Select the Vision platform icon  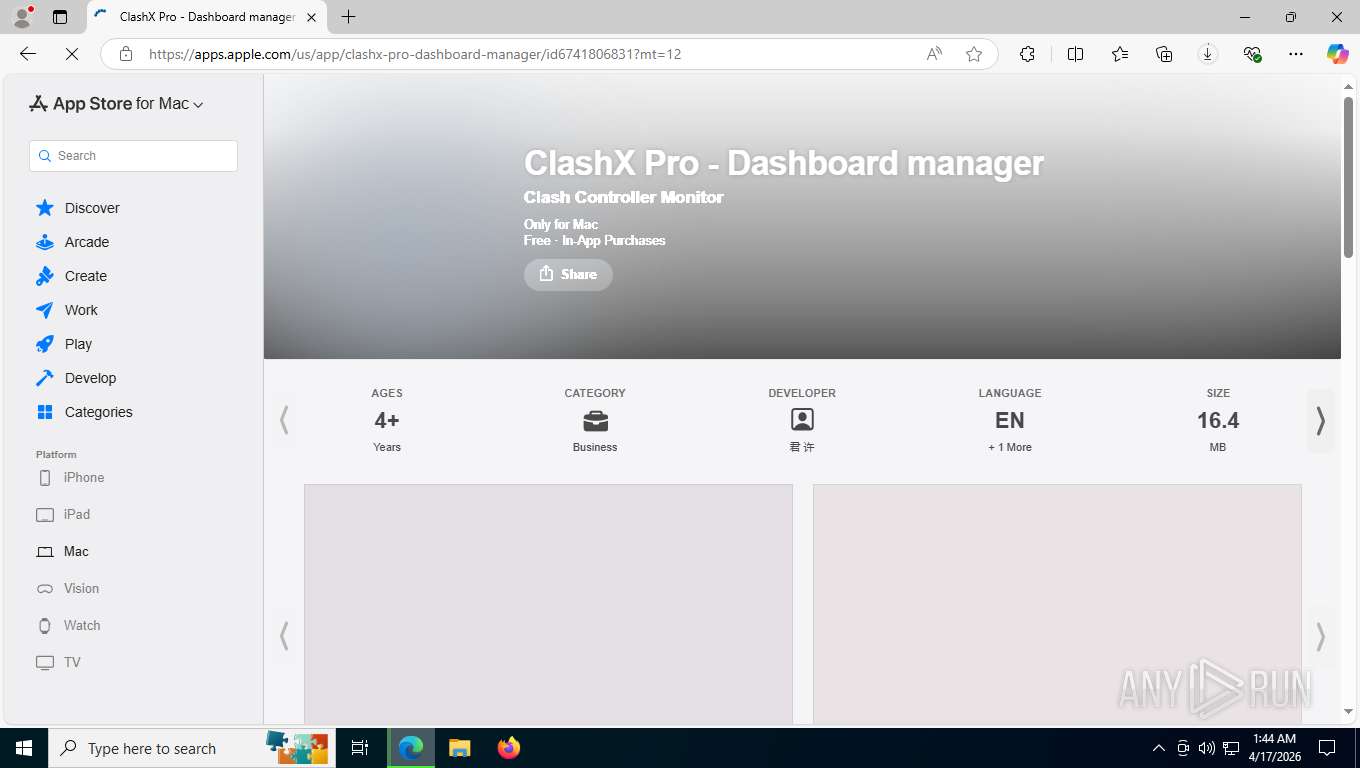[x=45, y=589]
